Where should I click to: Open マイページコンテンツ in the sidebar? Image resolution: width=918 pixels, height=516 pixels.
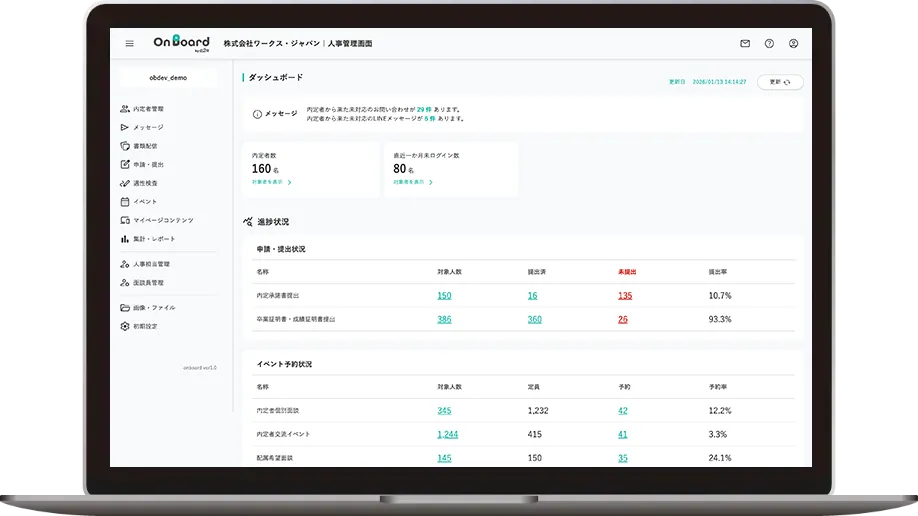coord(163,220)
